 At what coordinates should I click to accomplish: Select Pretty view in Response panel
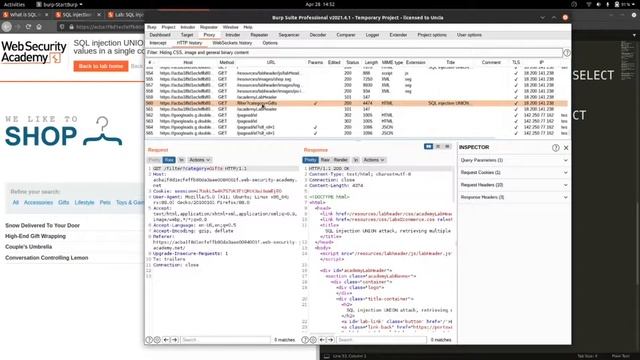310,160
